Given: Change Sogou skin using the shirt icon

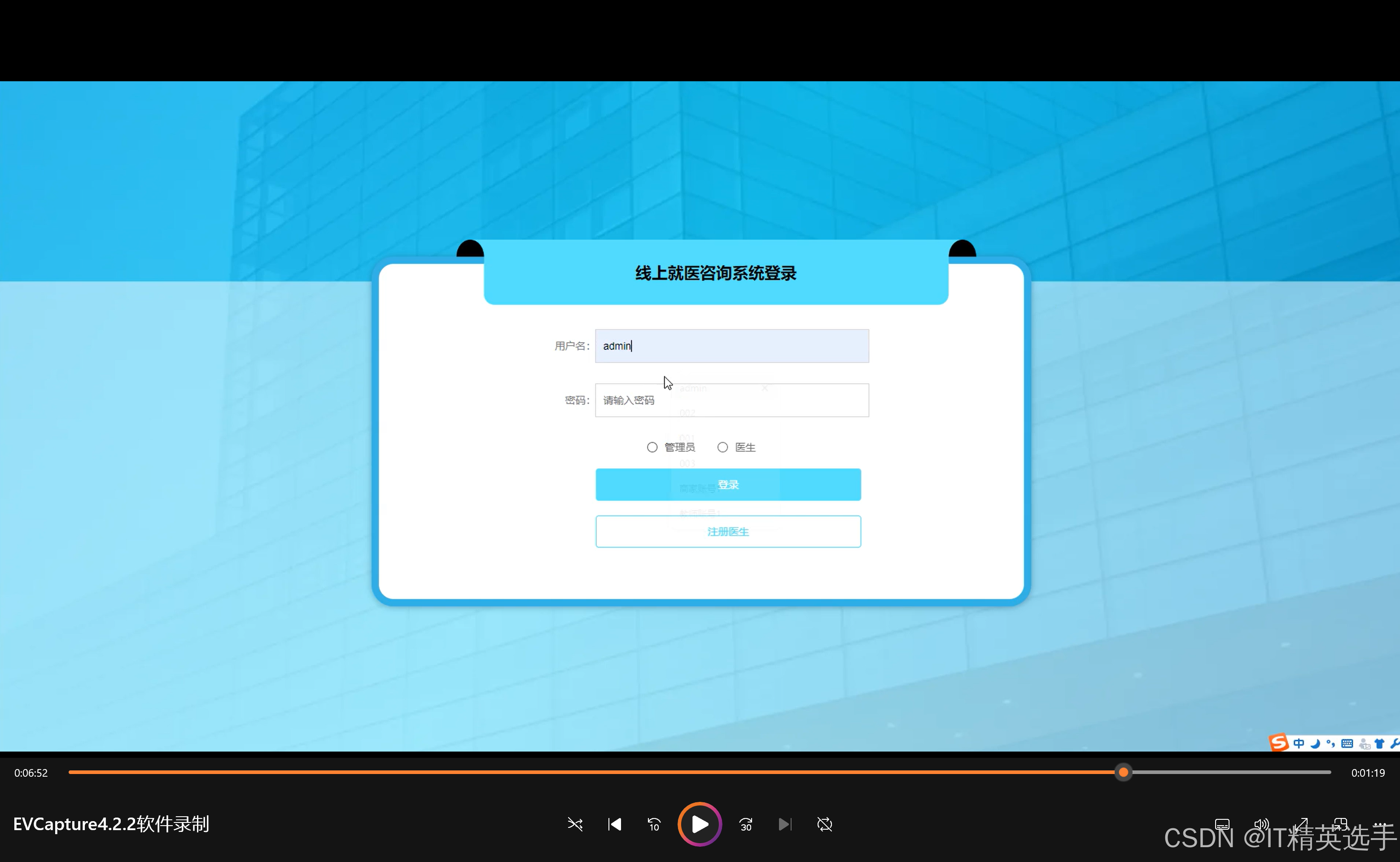Looking at the screenshot, I should (1378, 744).
